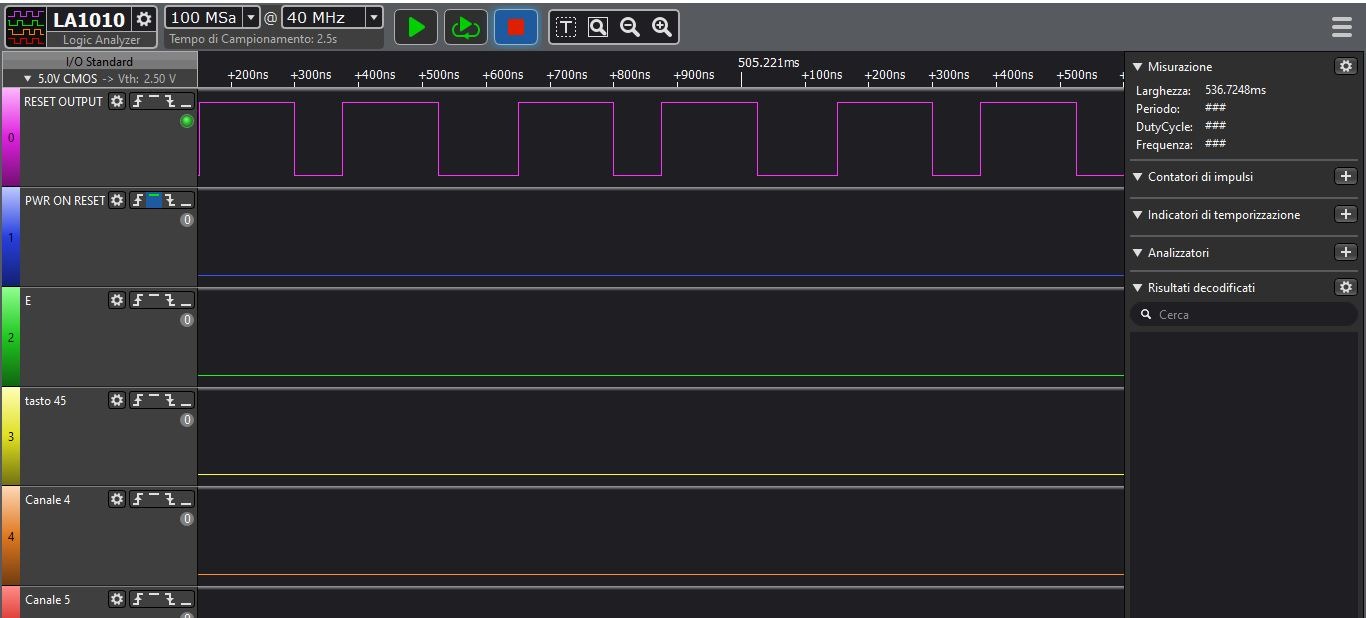Set high level trigger on tasto 45
The image size is (1366, 618).
(154, 400)
